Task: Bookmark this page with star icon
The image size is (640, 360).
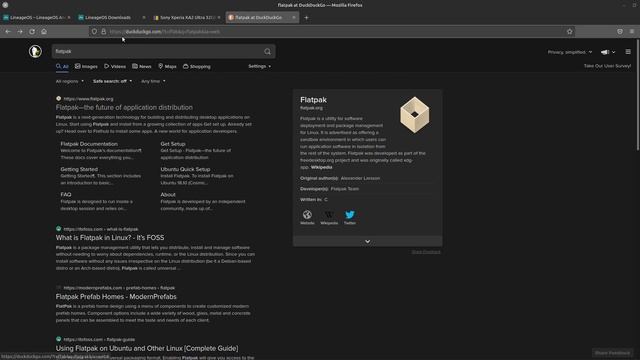Action: (569, 31)
